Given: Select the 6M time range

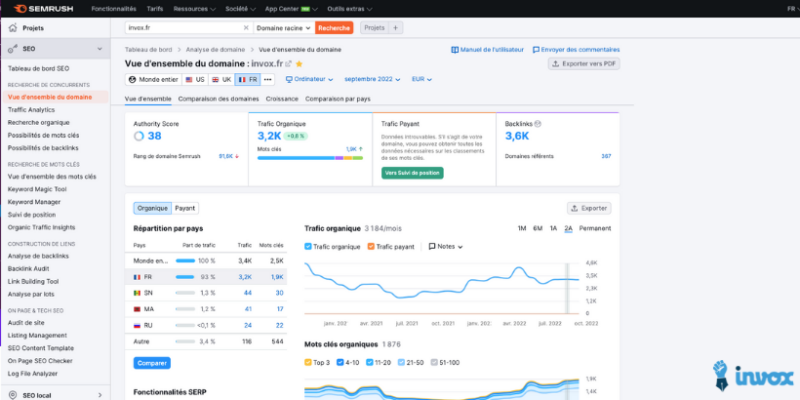Looking at the screenshot, I should point(538,229).
